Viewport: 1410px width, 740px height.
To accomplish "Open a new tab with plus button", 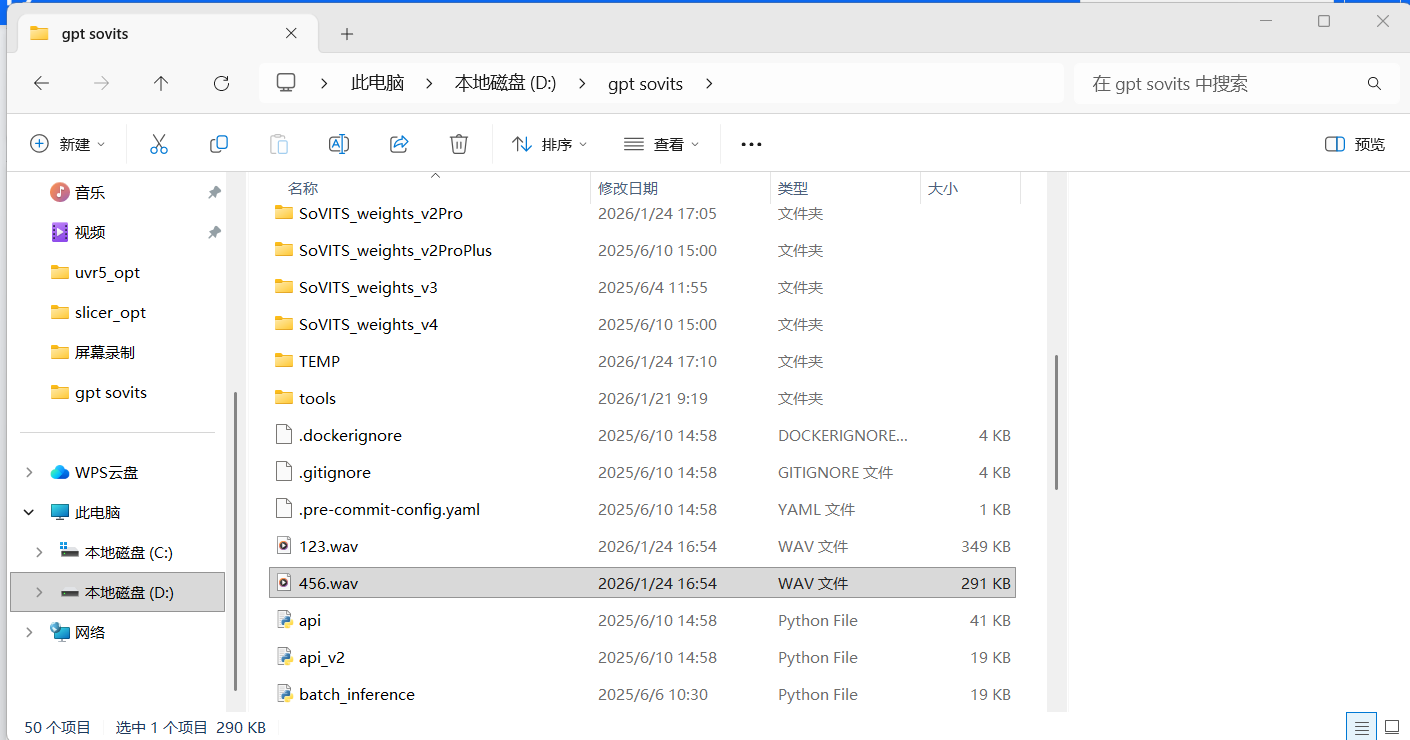I will pos(347,34).
